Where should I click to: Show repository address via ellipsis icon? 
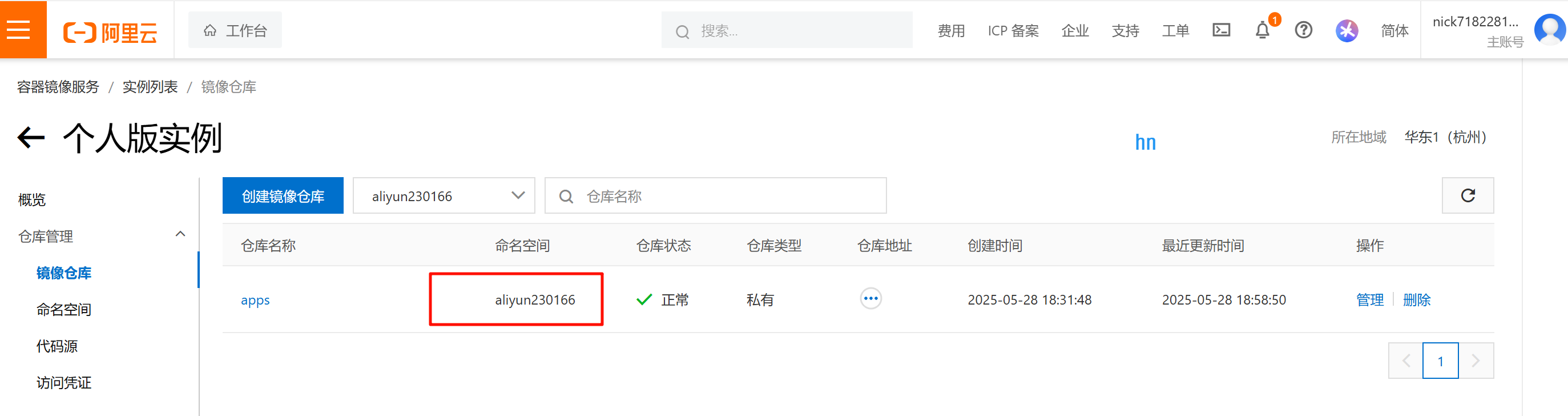870,298
